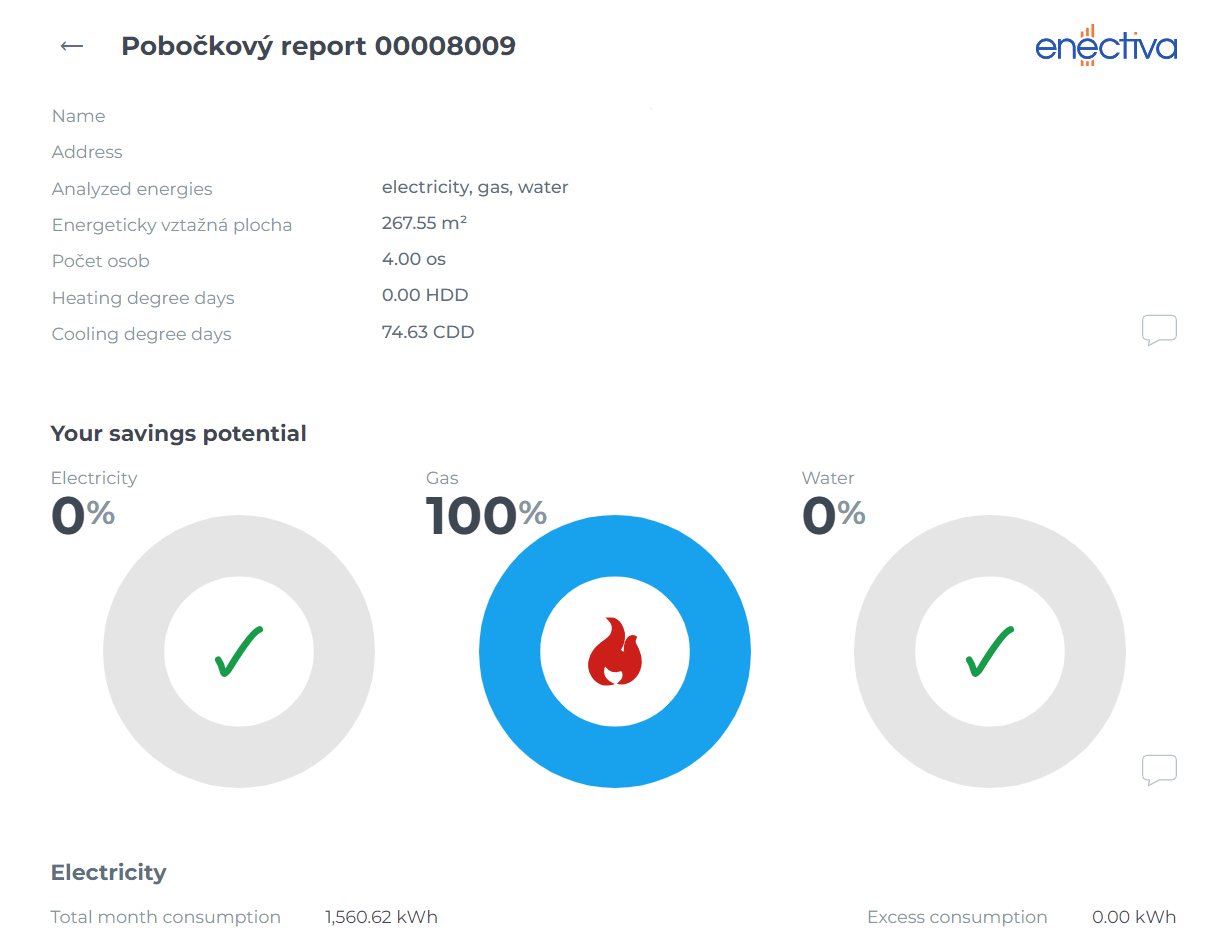Click the "Your savings potential" heading
1230x950 pixels.
[179, 433]
